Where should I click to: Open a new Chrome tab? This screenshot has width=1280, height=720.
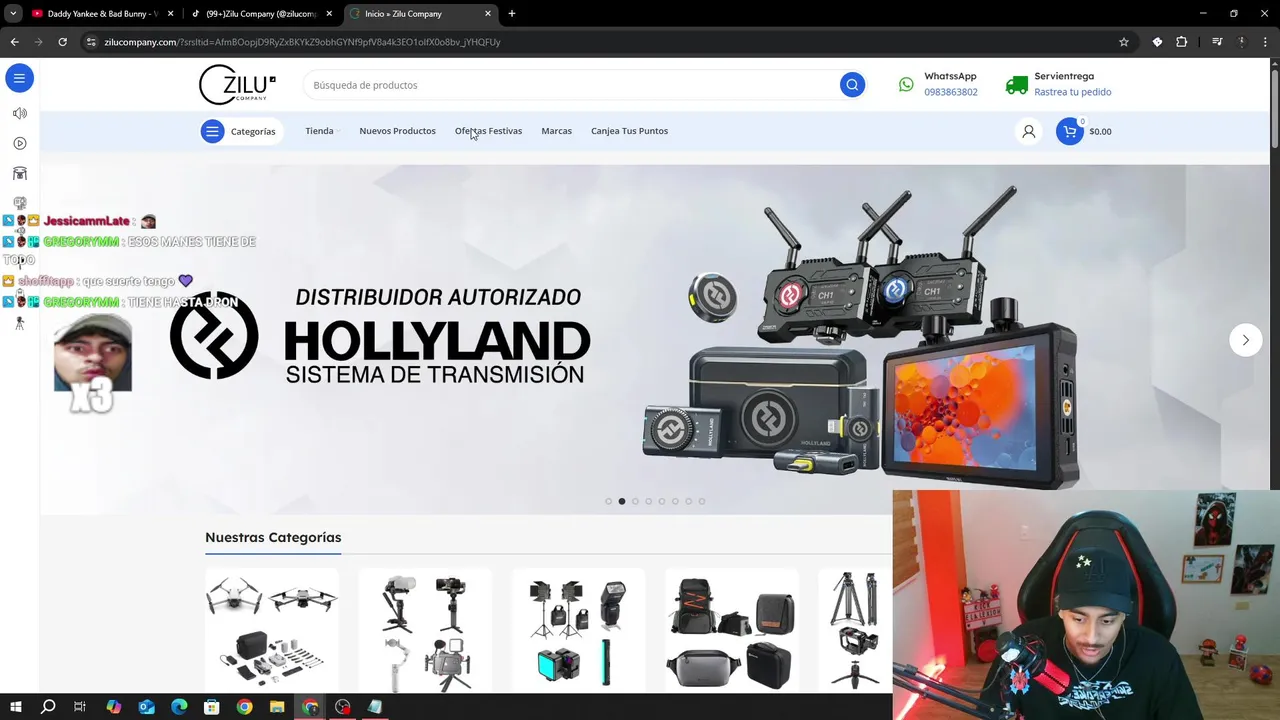click(512, 14)
